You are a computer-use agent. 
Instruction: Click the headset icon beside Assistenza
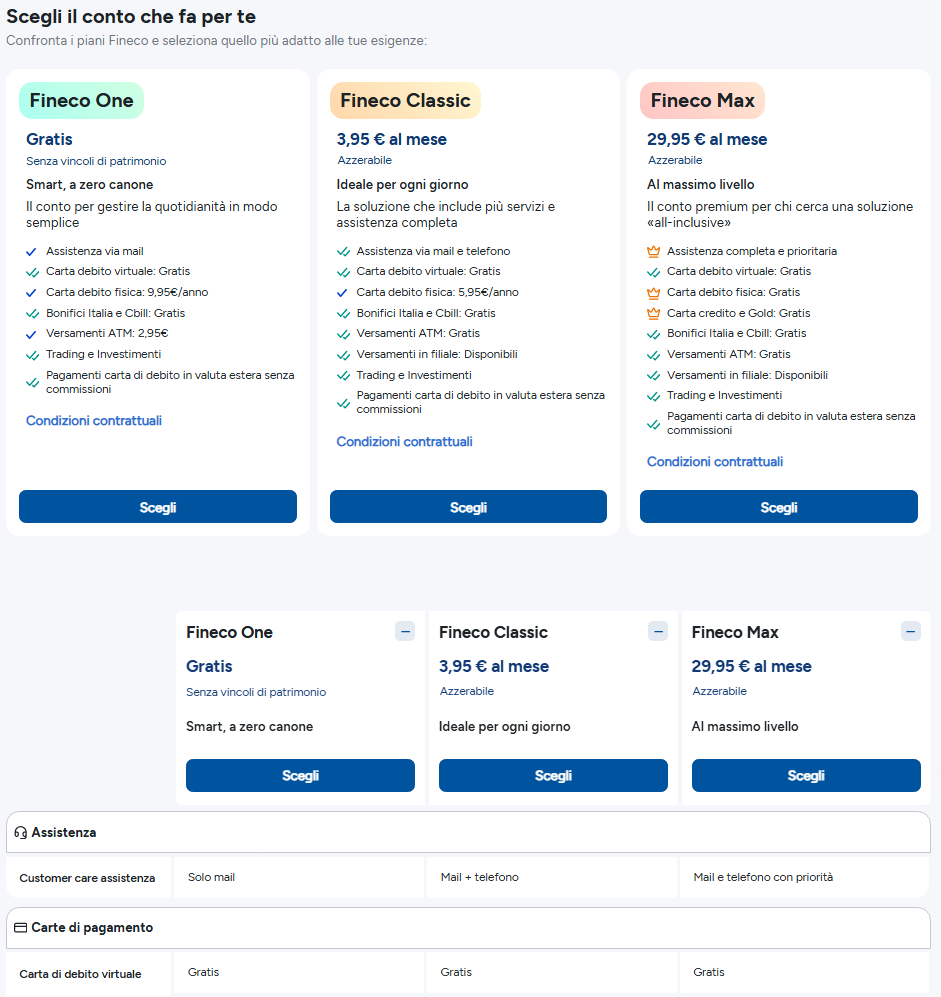click(x=20, y=832)
